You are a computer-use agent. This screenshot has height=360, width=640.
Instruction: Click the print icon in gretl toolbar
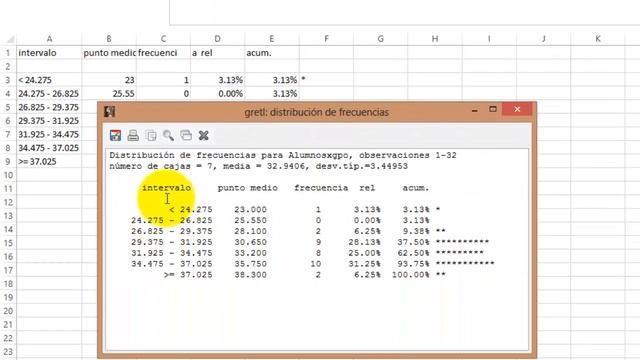click(133, 135)
